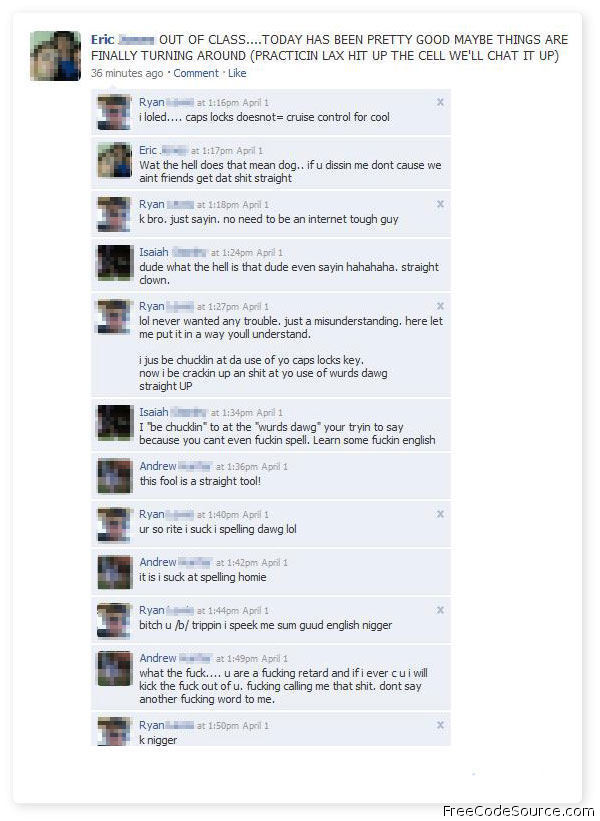Open Ryan's avatar on 1:16pm comment
The width and height of the screenshot is (600, 821).
pyautogui.click(x=114, y=112)
